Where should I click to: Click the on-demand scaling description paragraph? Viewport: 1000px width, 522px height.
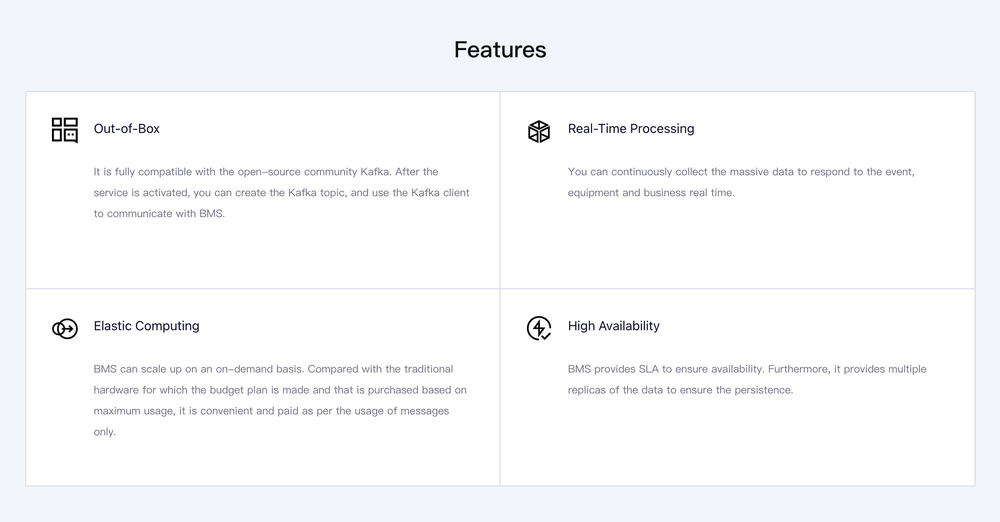point(280,400)
